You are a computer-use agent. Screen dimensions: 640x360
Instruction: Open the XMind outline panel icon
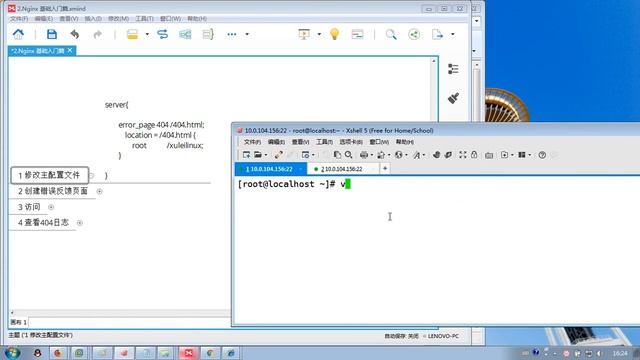click(453, 69)
